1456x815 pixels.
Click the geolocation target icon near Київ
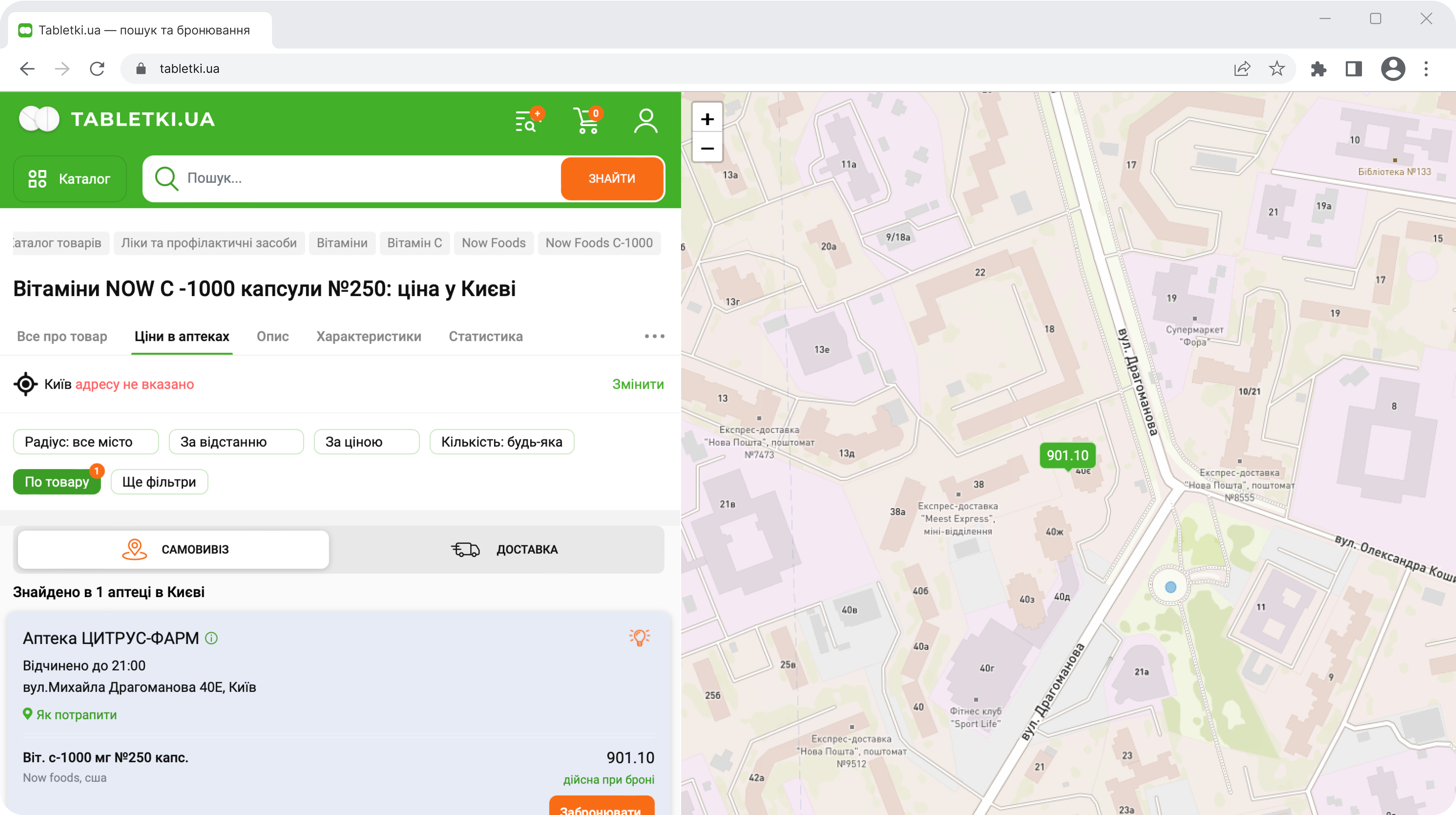pyautogui.click(x=25, y=384)
